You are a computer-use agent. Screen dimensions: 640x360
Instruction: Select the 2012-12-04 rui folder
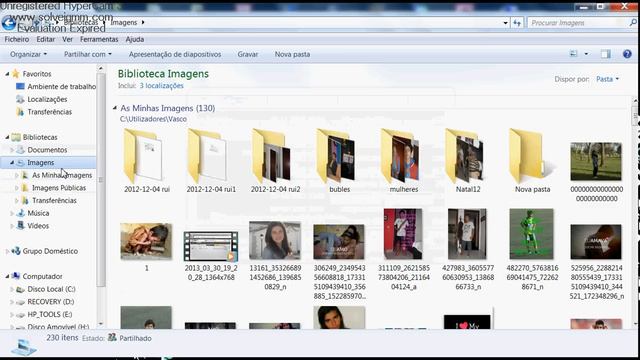pyautogui.click(x=147, y=160)
